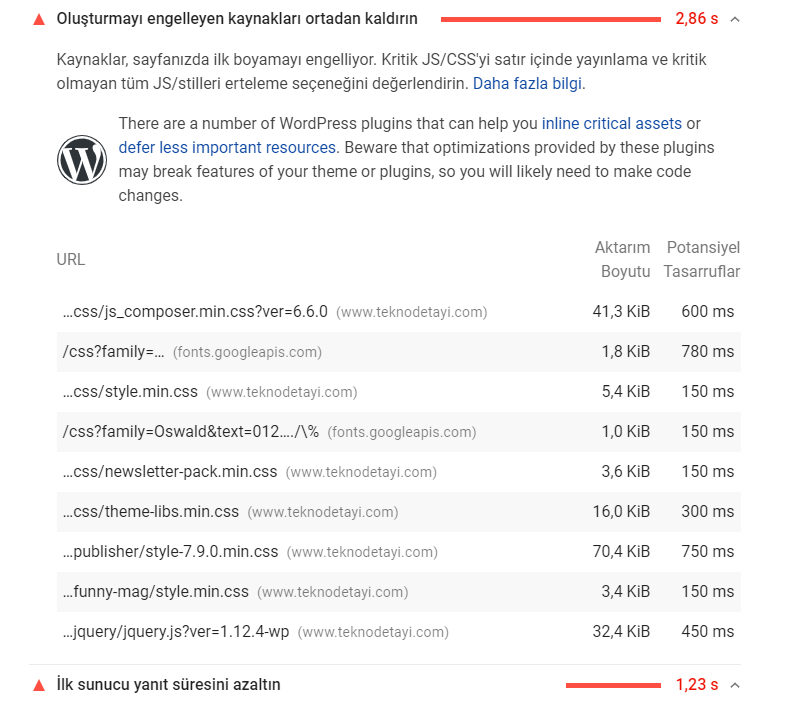The width and height of the screenshot is (810, 711).
Task: Click the 'Potansiyel Tasarruflar' column header
Action: tap(702, 259)
